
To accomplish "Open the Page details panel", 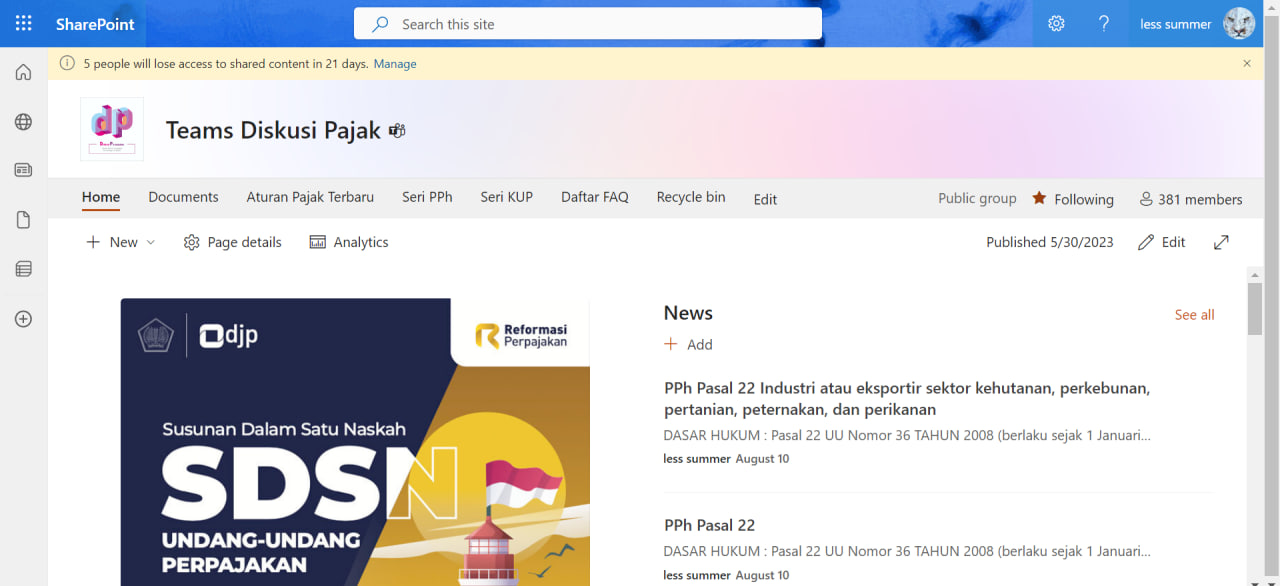I will pyautogui.click(x=232, y=241).
